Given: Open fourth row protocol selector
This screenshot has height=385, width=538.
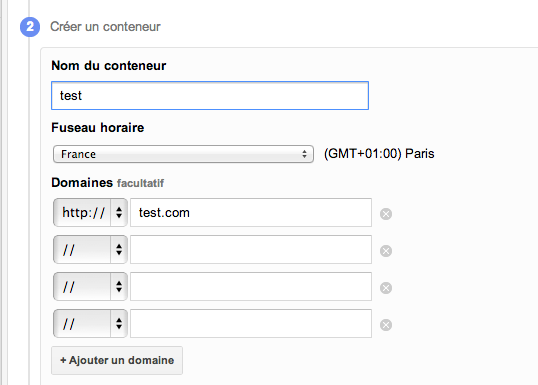Looking at the screenshot, I should (x=91, y=324).
